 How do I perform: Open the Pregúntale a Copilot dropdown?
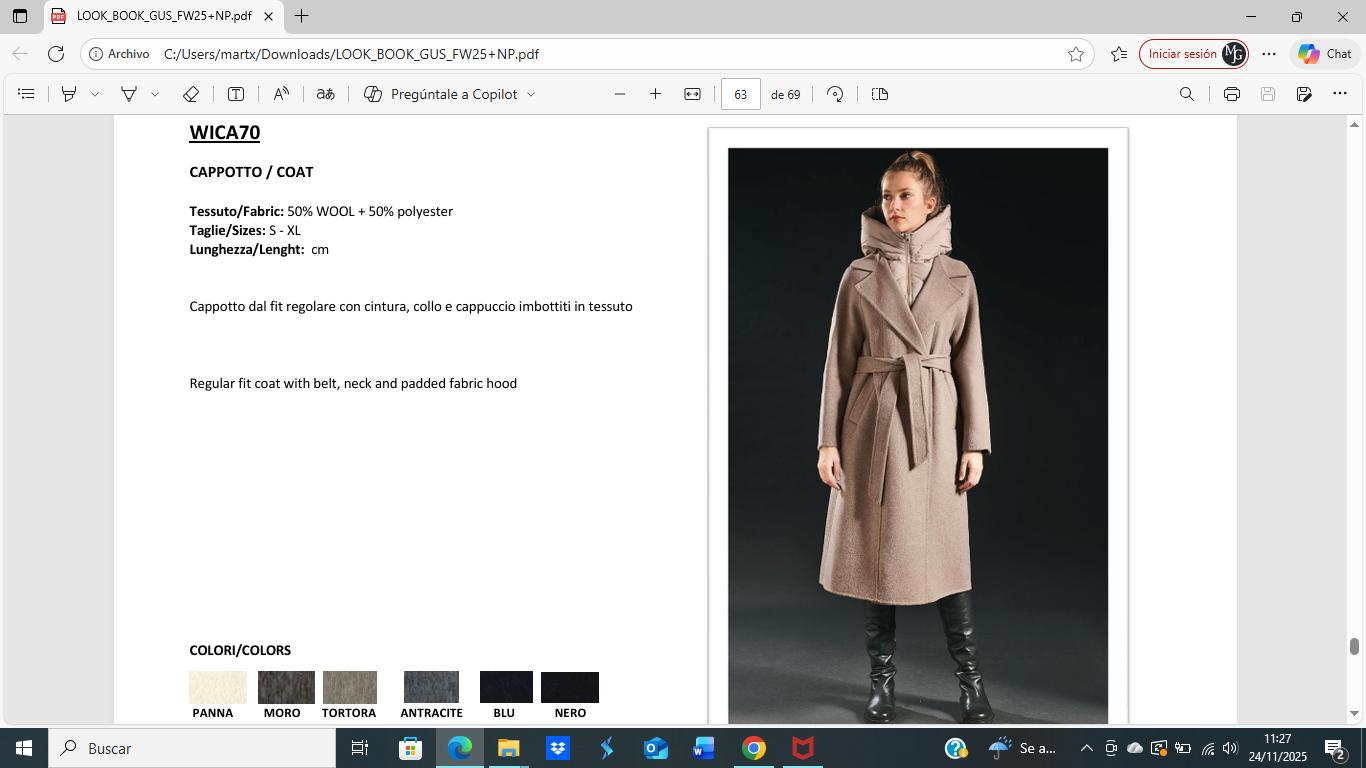(x=531, y=94)
